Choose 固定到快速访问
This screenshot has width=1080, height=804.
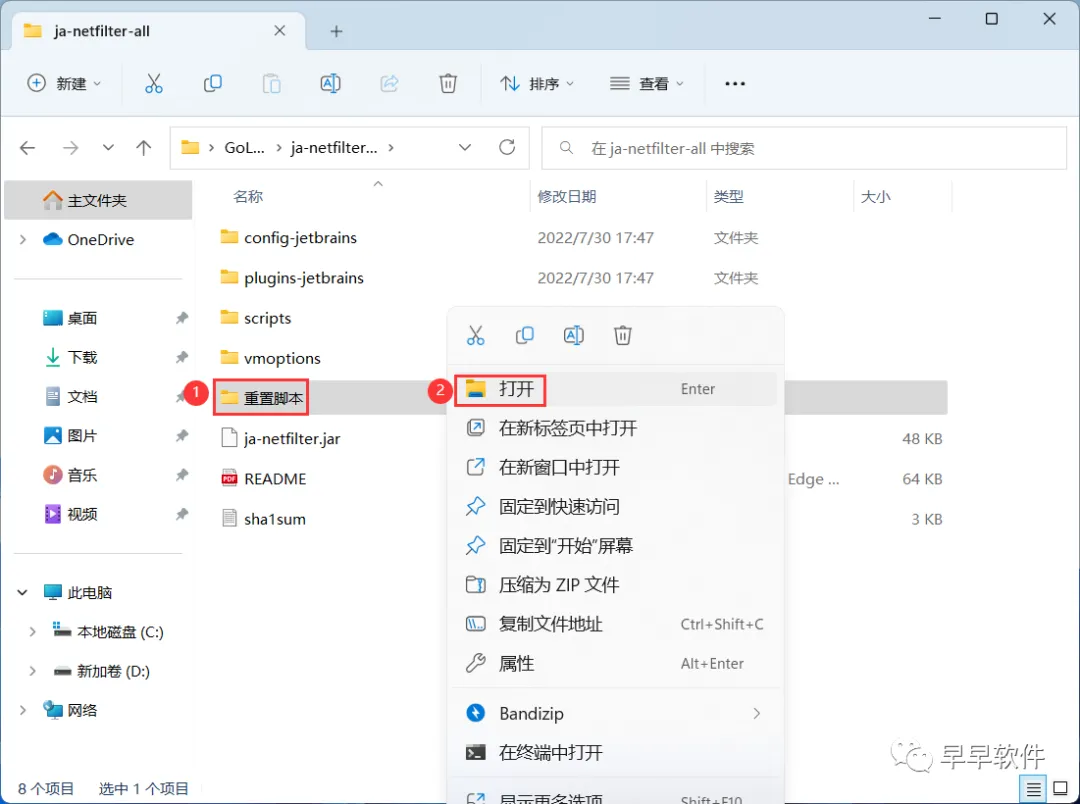(616, 507)
